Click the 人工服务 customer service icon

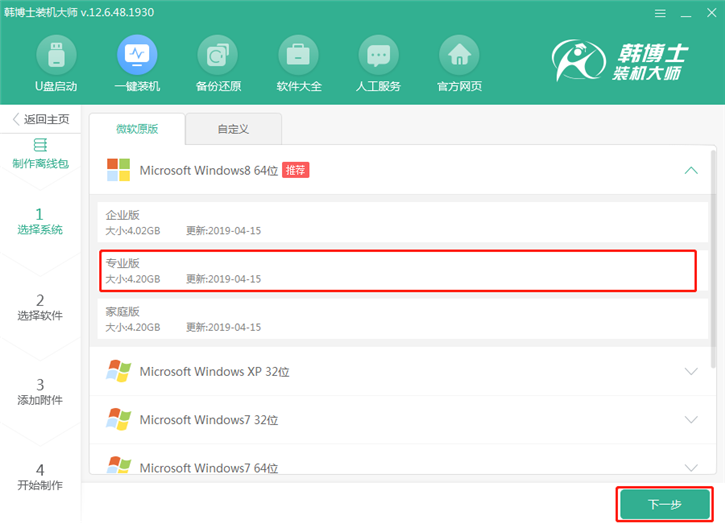click(377, 54)
